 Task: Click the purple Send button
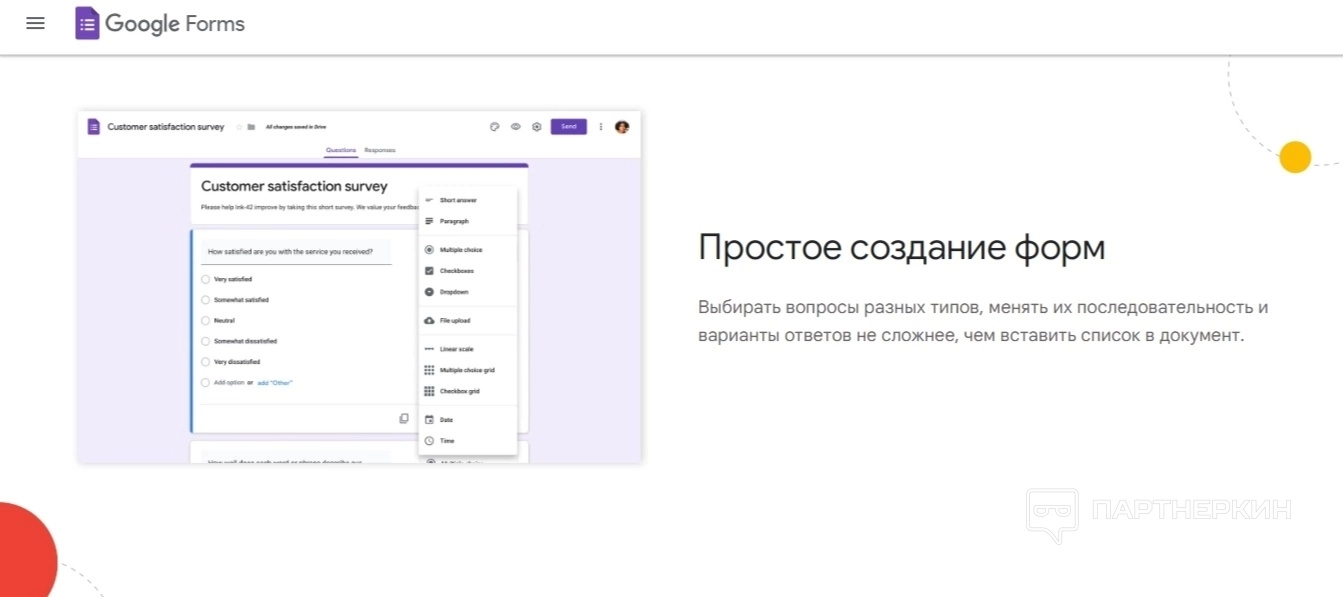tap(569, 127)
